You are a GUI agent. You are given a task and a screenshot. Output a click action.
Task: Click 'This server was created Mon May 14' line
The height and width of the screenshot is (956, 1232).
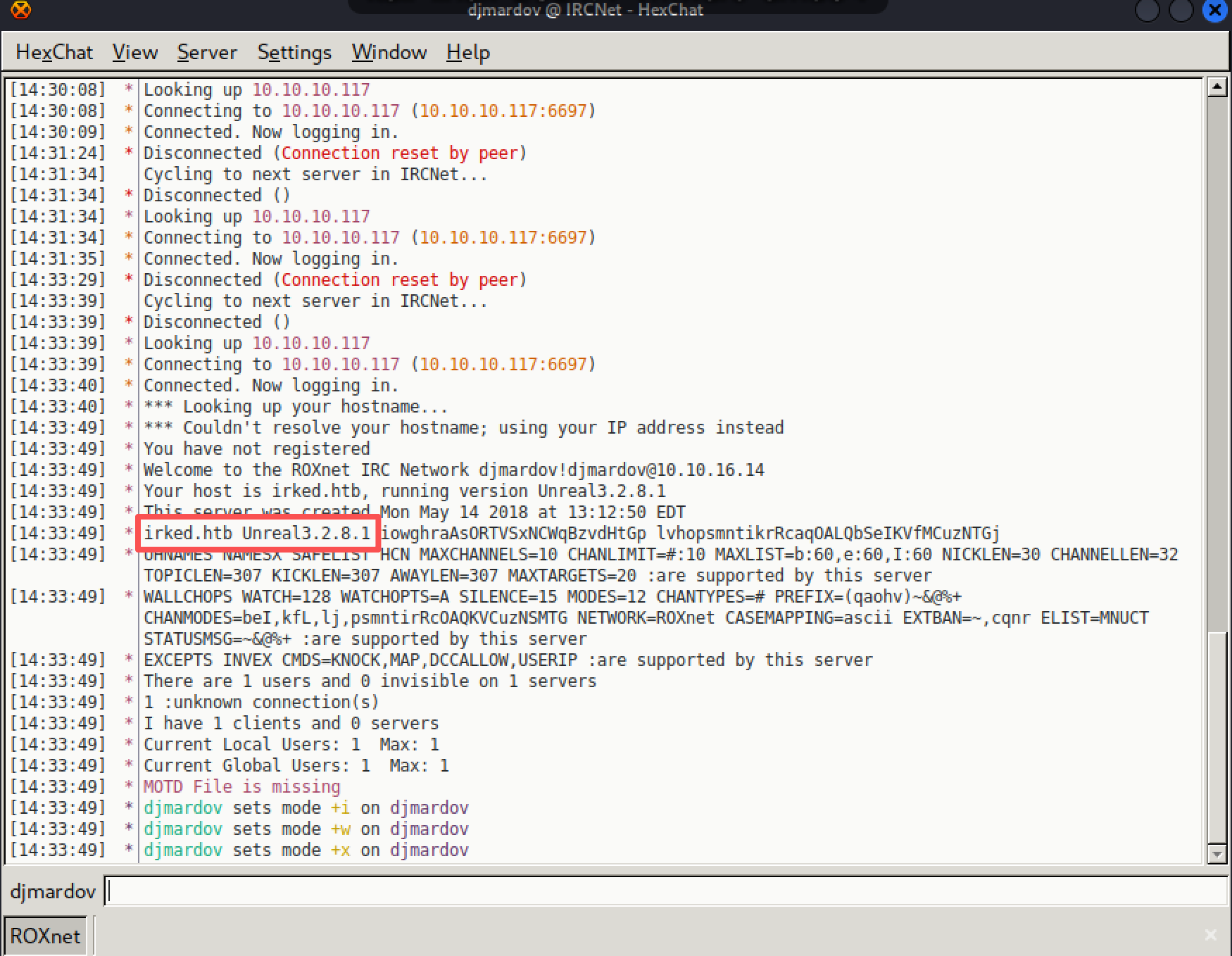tap(414, 512)
